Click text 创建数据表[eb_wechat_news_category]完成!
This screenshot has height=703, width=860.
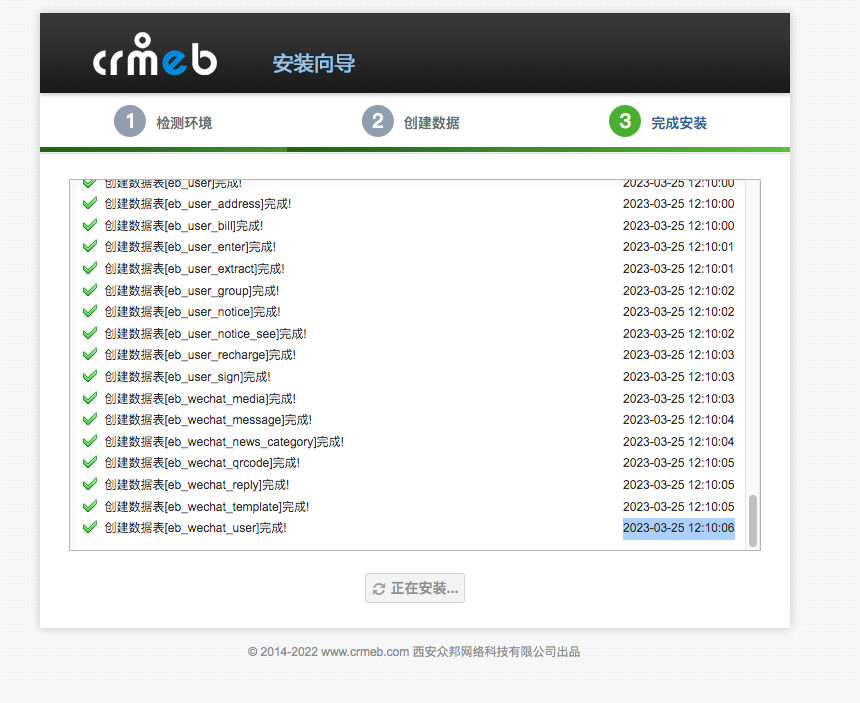click(224, 442)
